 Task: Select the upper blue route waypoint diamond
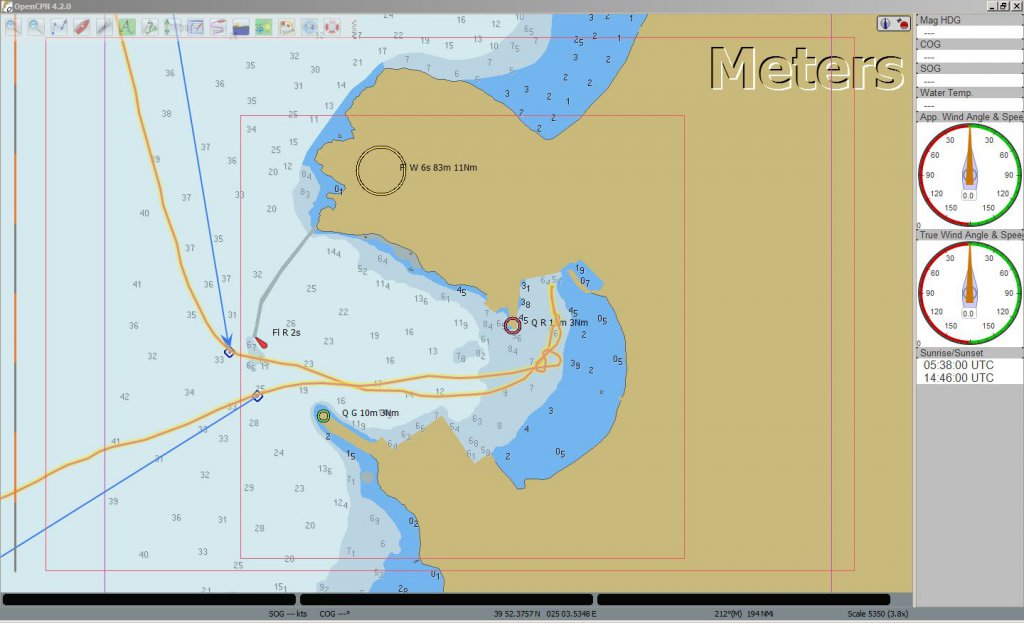point(229,352)
